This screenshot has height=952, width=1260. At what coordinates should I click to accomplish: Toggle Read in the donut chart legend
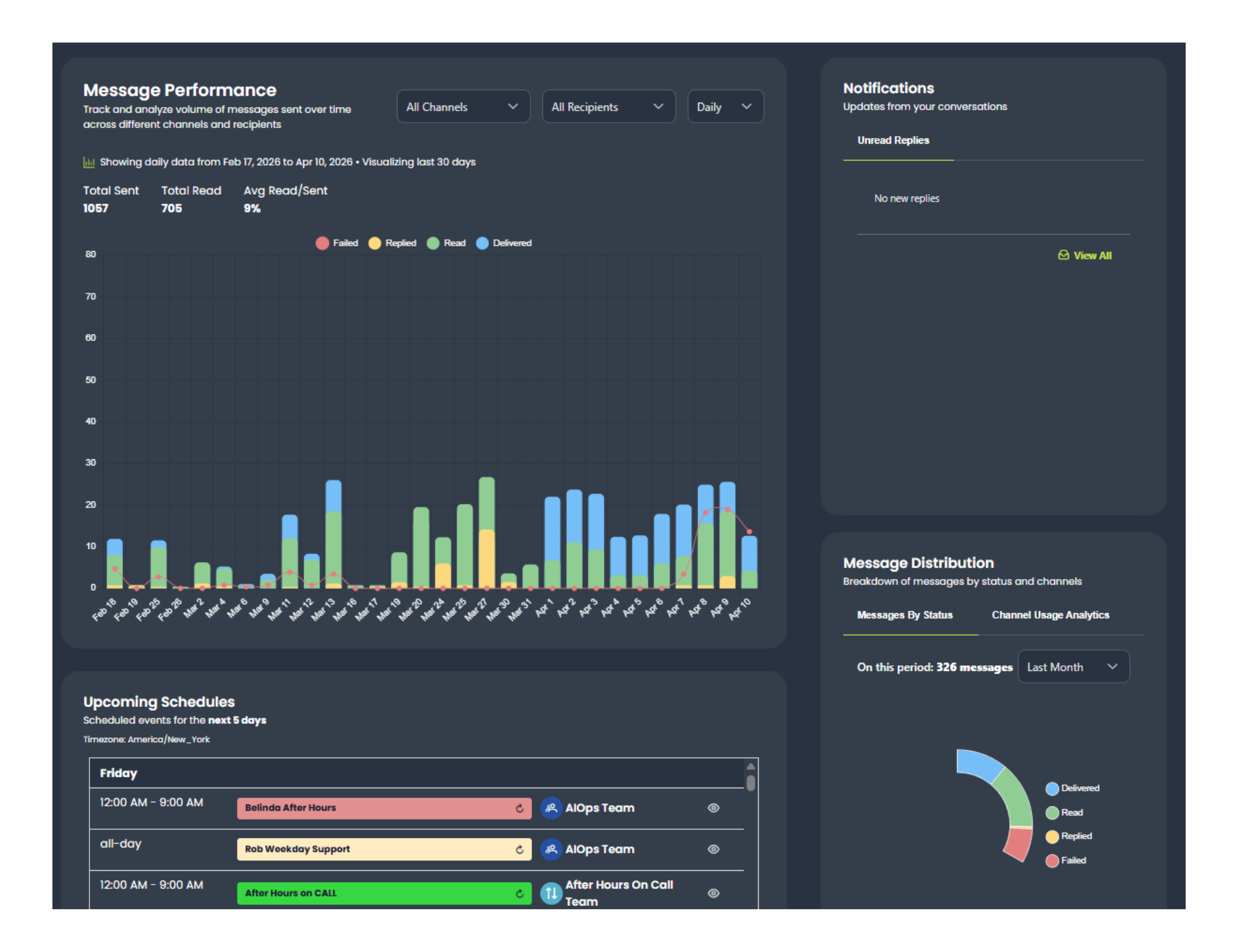[x=1064, y=813]
